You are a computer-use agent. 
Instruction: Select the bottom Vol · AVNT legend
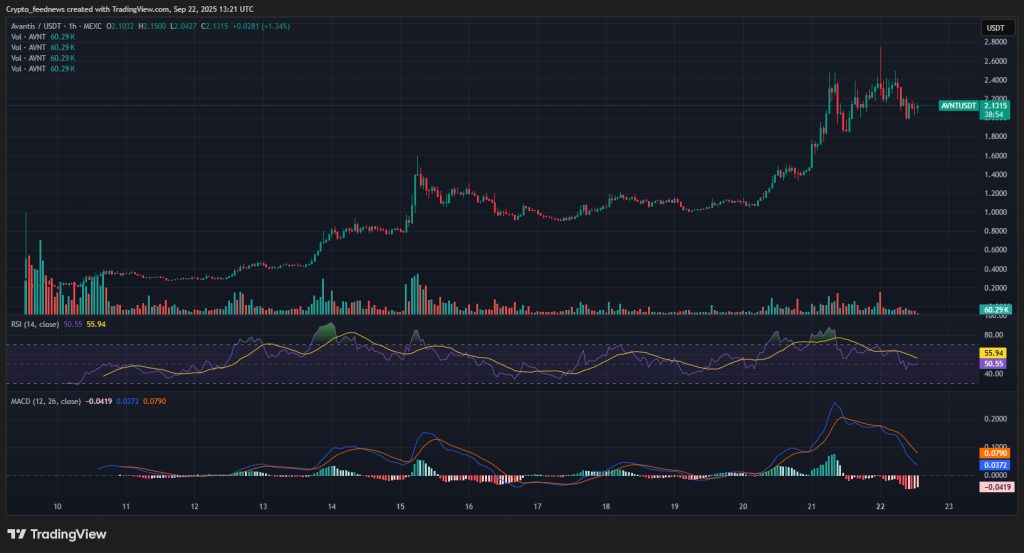pos(28,69)
